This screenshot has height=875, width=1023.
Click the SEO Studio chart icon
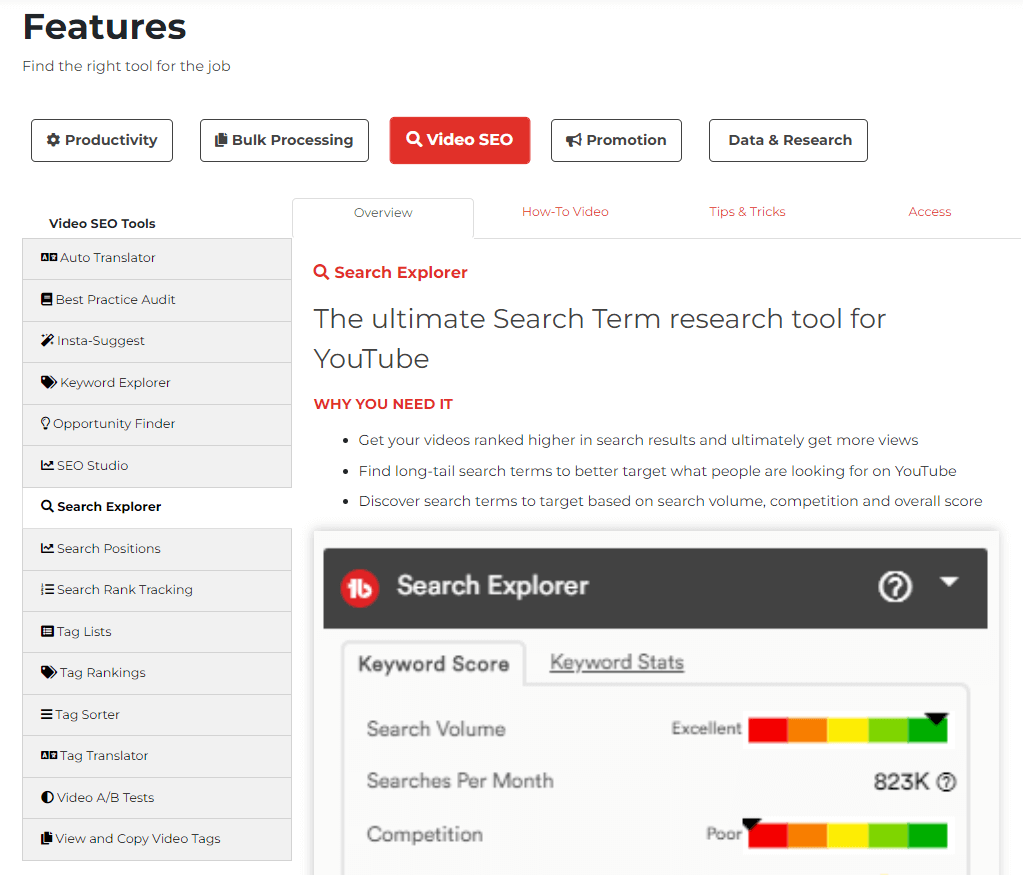(x=47, y=465)
